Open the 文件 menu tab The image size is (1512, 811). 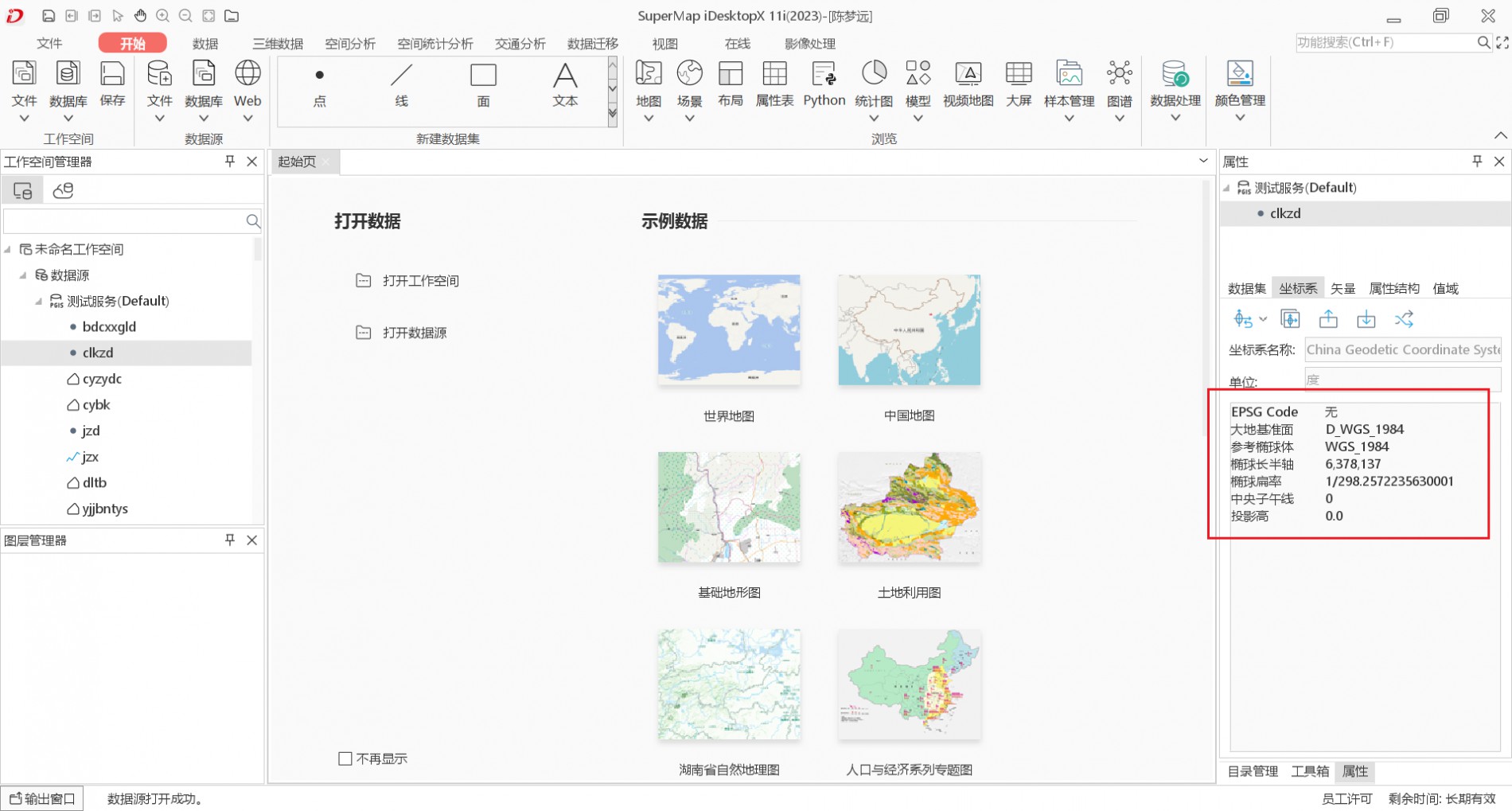(49, 43)
